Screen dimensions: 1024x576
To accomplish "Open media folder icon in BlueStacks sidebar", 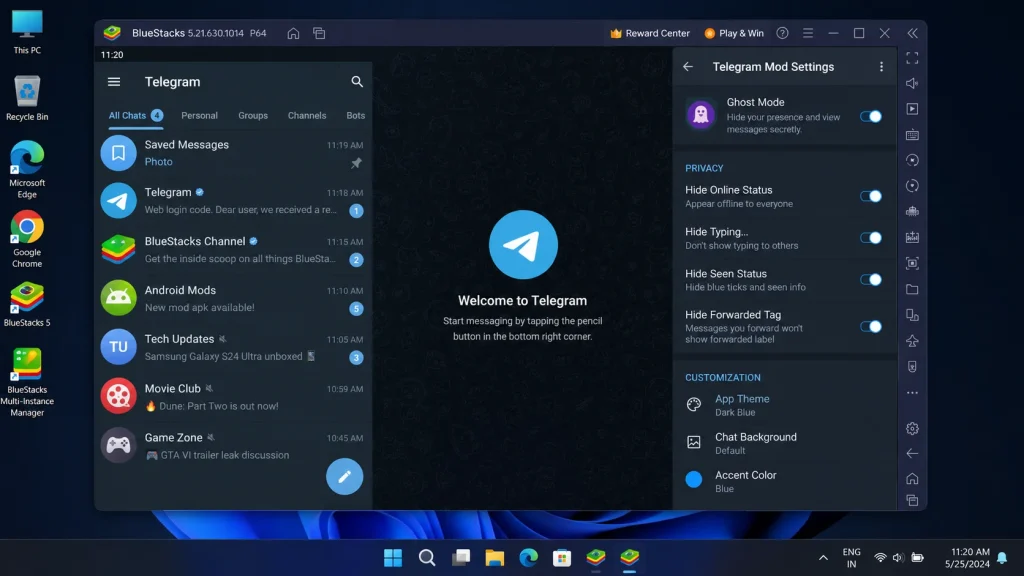I will tap(912, 289).
